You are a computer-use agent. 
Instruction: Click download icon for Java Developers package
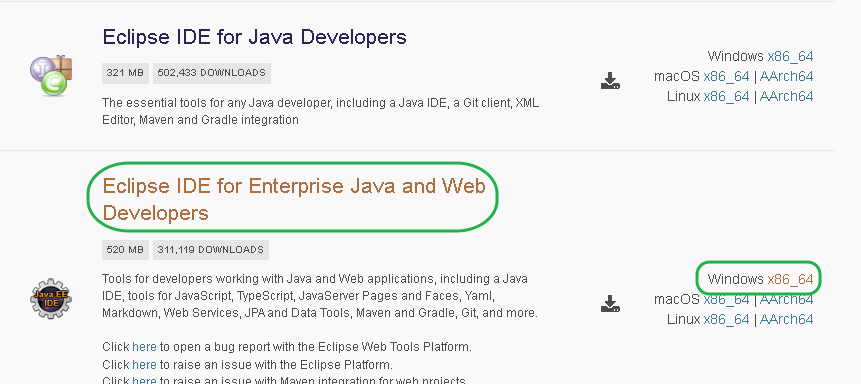click(x=610, y=81)
